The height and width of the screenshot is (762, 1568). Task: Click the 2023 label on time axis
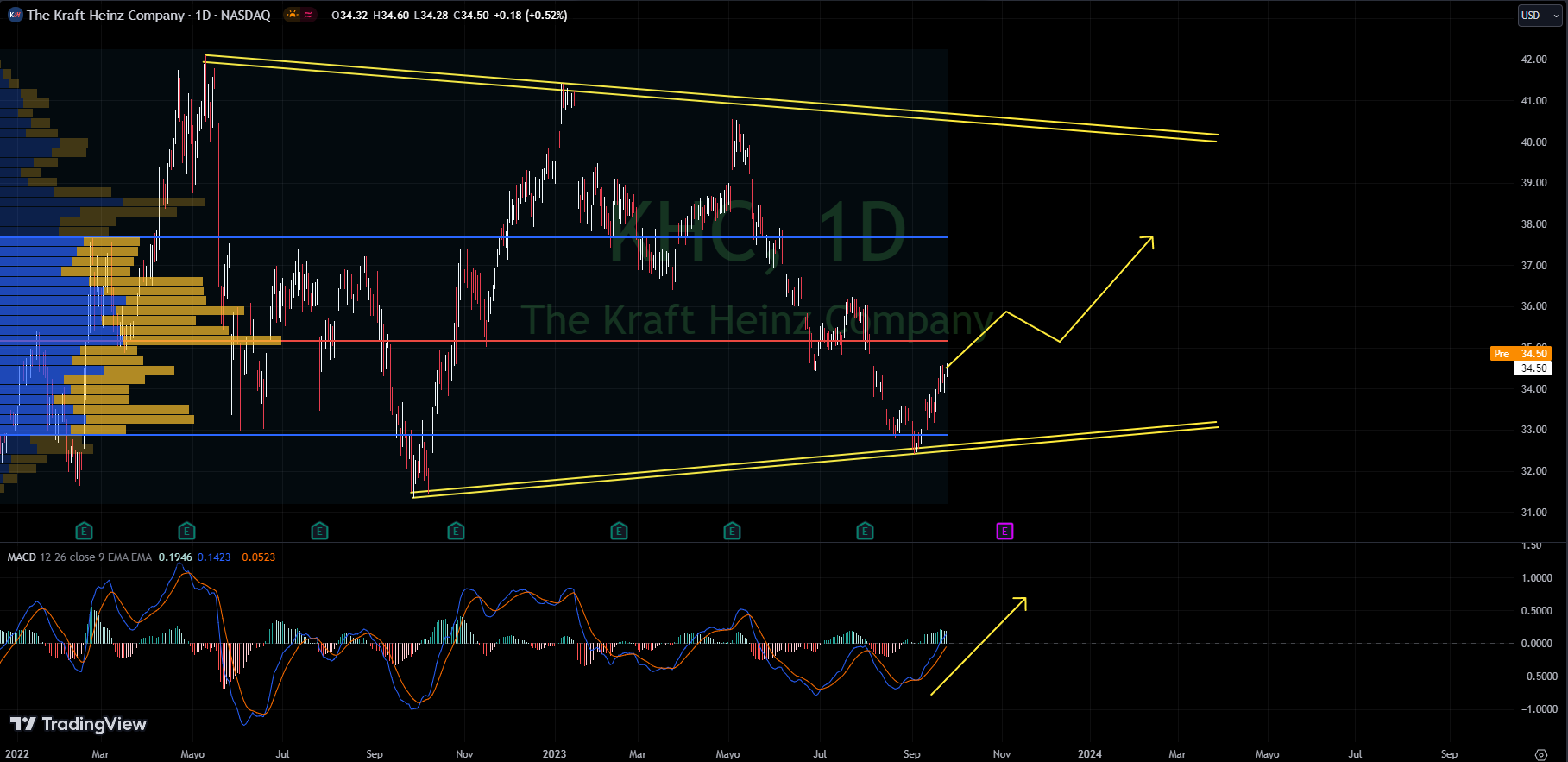tap(554, 754)
